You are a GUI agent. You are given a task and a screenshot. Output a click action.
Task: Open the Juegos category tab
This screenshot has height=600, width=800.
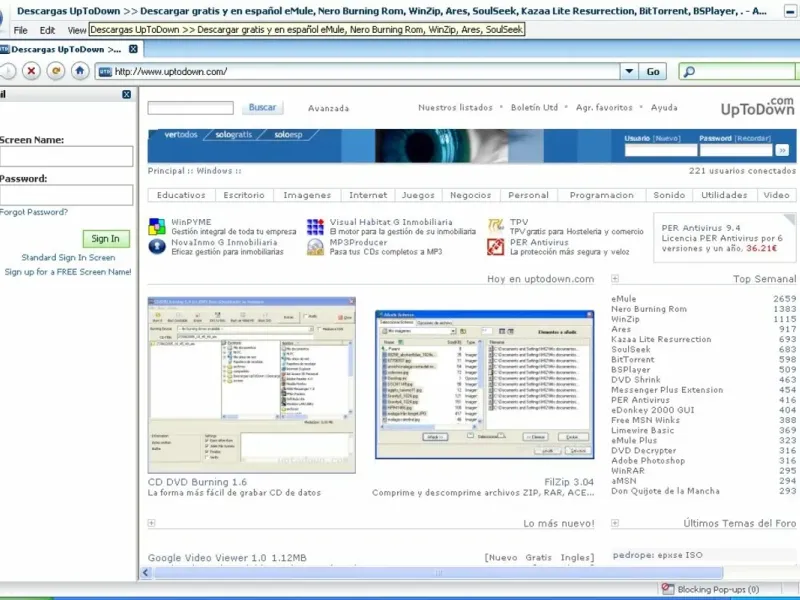click(x=418, y=195)
